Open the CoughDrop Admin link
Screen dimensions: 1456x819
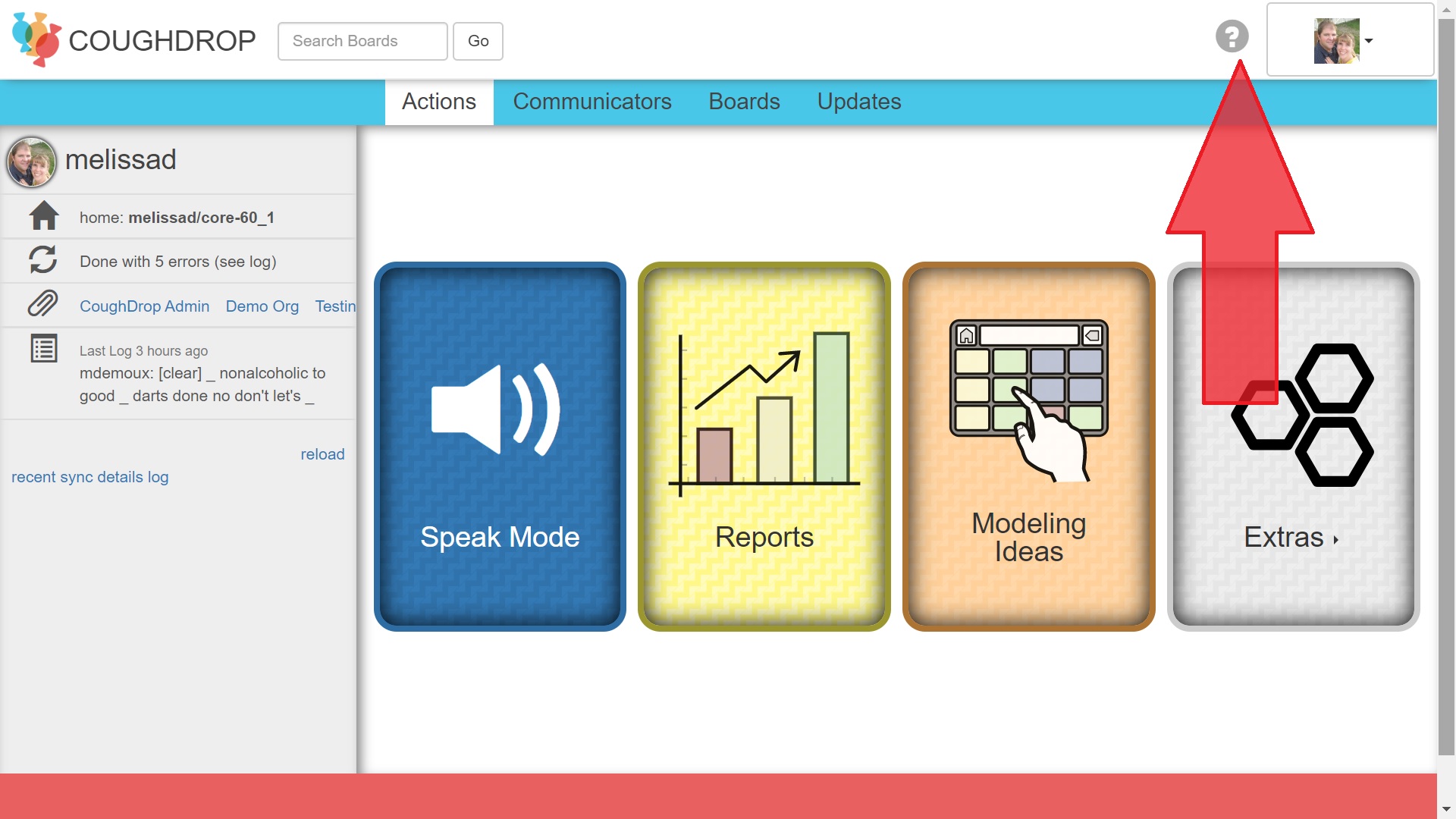pos(144,306)
